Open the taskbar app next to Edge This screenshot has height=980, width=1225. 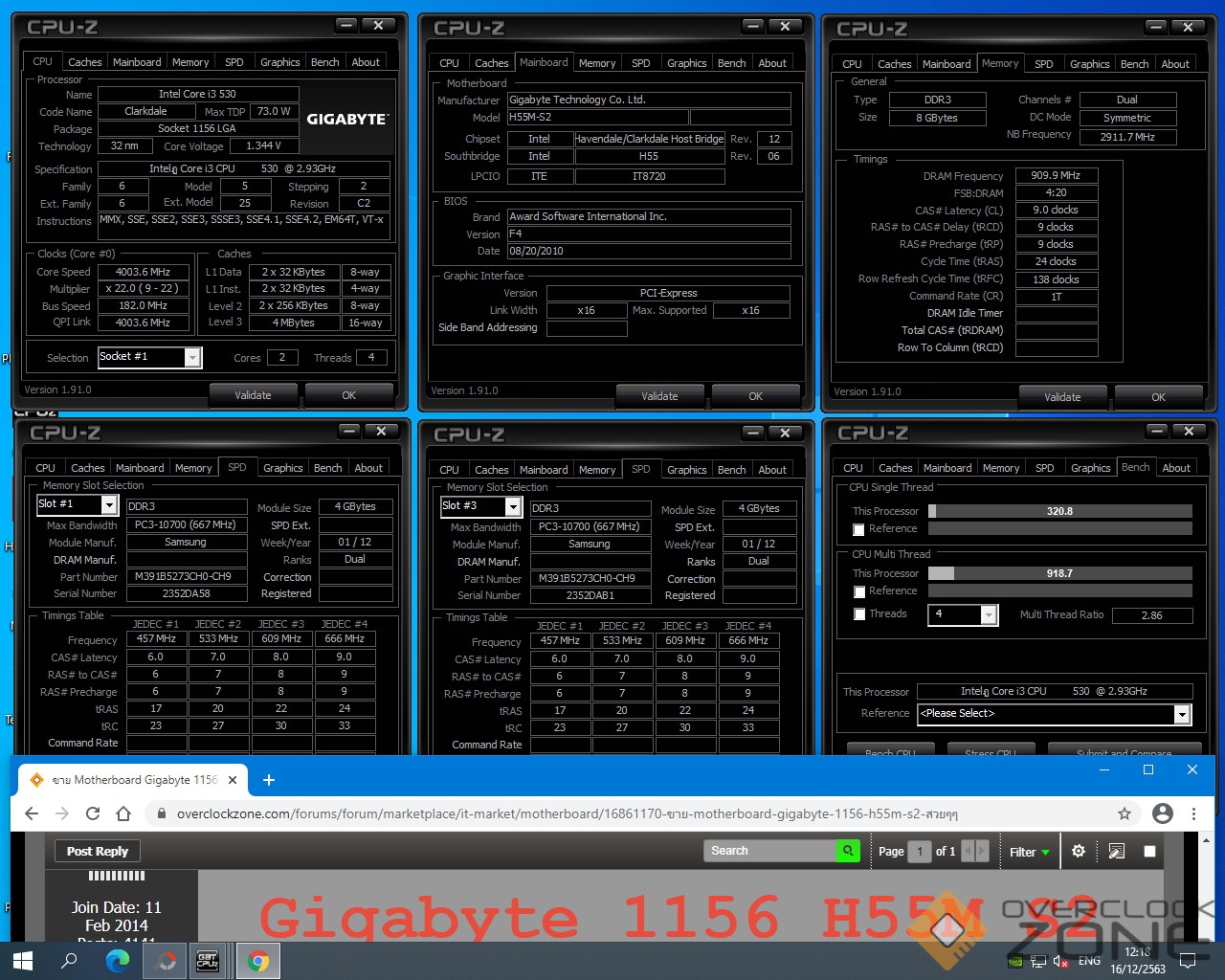[x=167, y=961]
